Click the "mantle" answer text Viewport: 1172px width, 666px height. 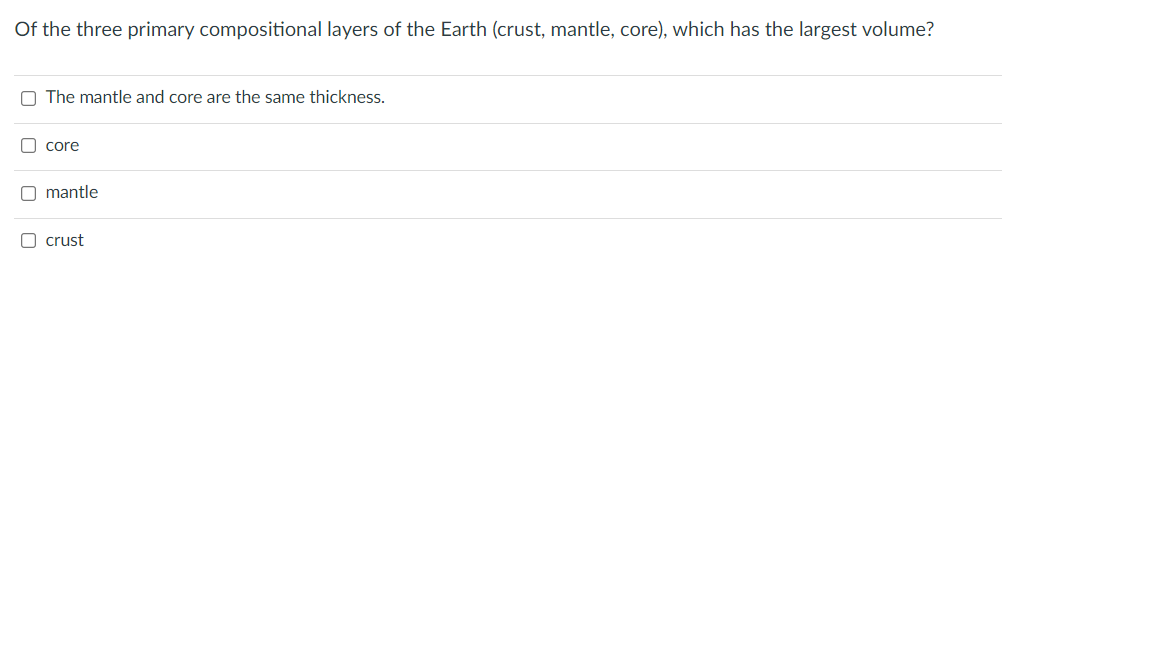click(72, 192)
